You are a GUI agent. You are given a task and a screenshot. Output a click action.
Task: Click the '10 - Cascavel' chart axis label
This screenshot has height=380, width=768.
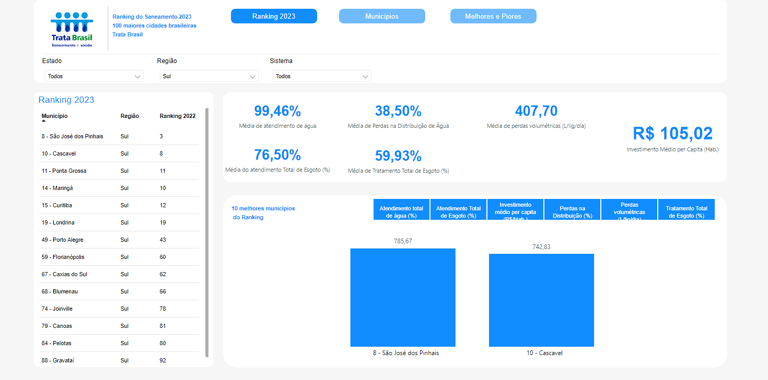click(546, 353)
